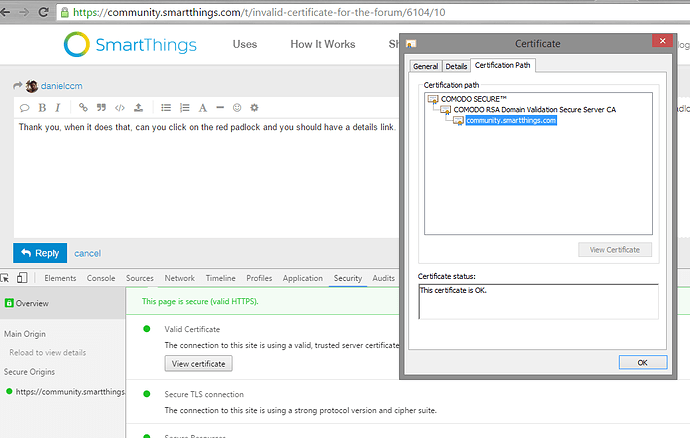Click the green padlock in address bar

pyautogui.click(x=65, y=12)
